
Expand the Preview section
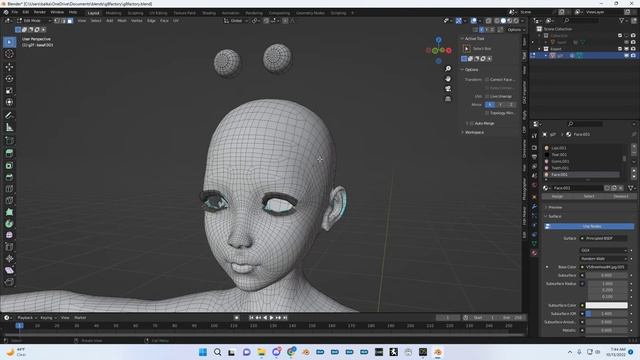click(x=554, y=207)
